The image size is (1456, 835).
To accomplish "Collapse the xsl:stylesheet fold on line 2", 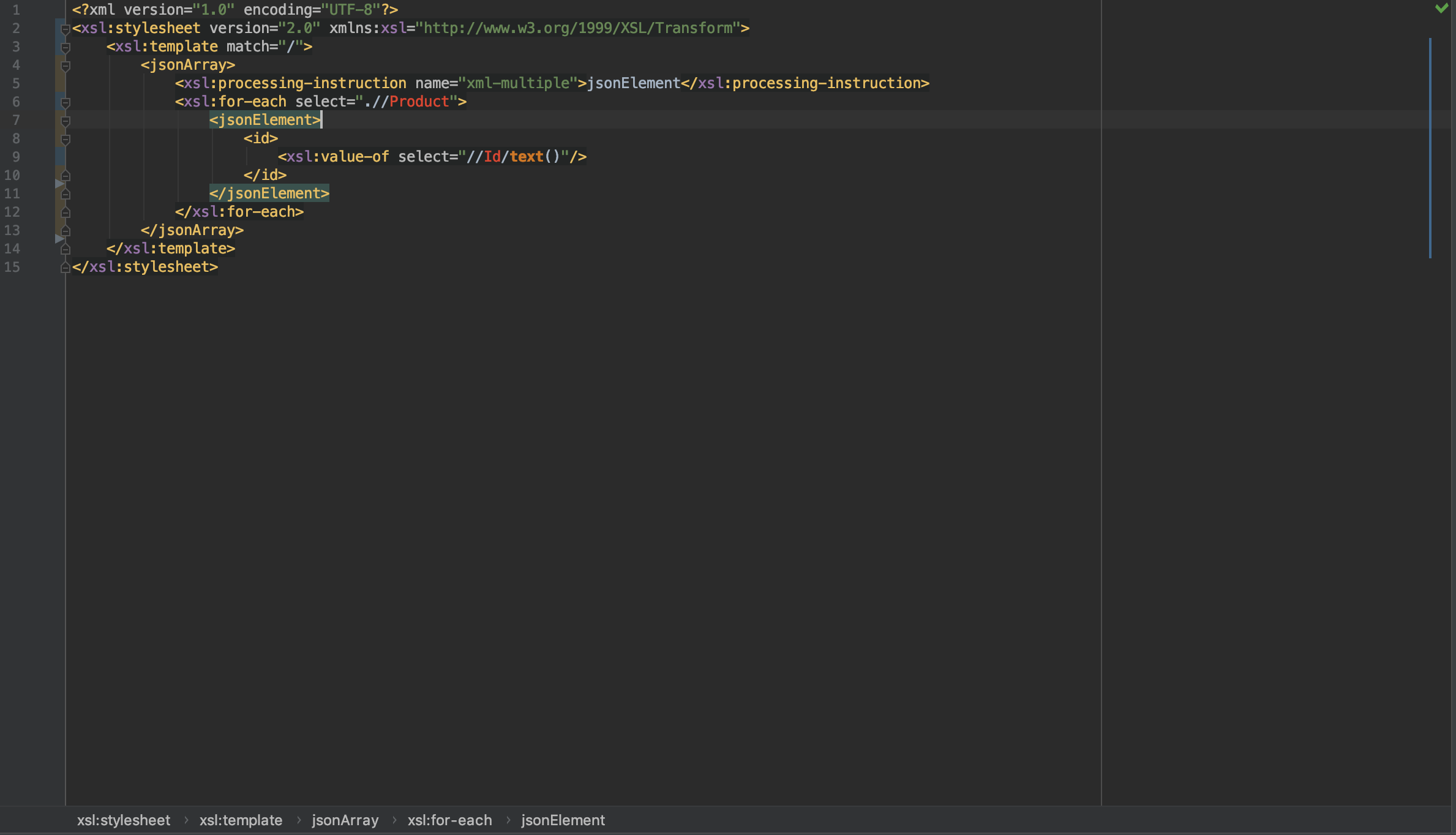I will 66,29.
